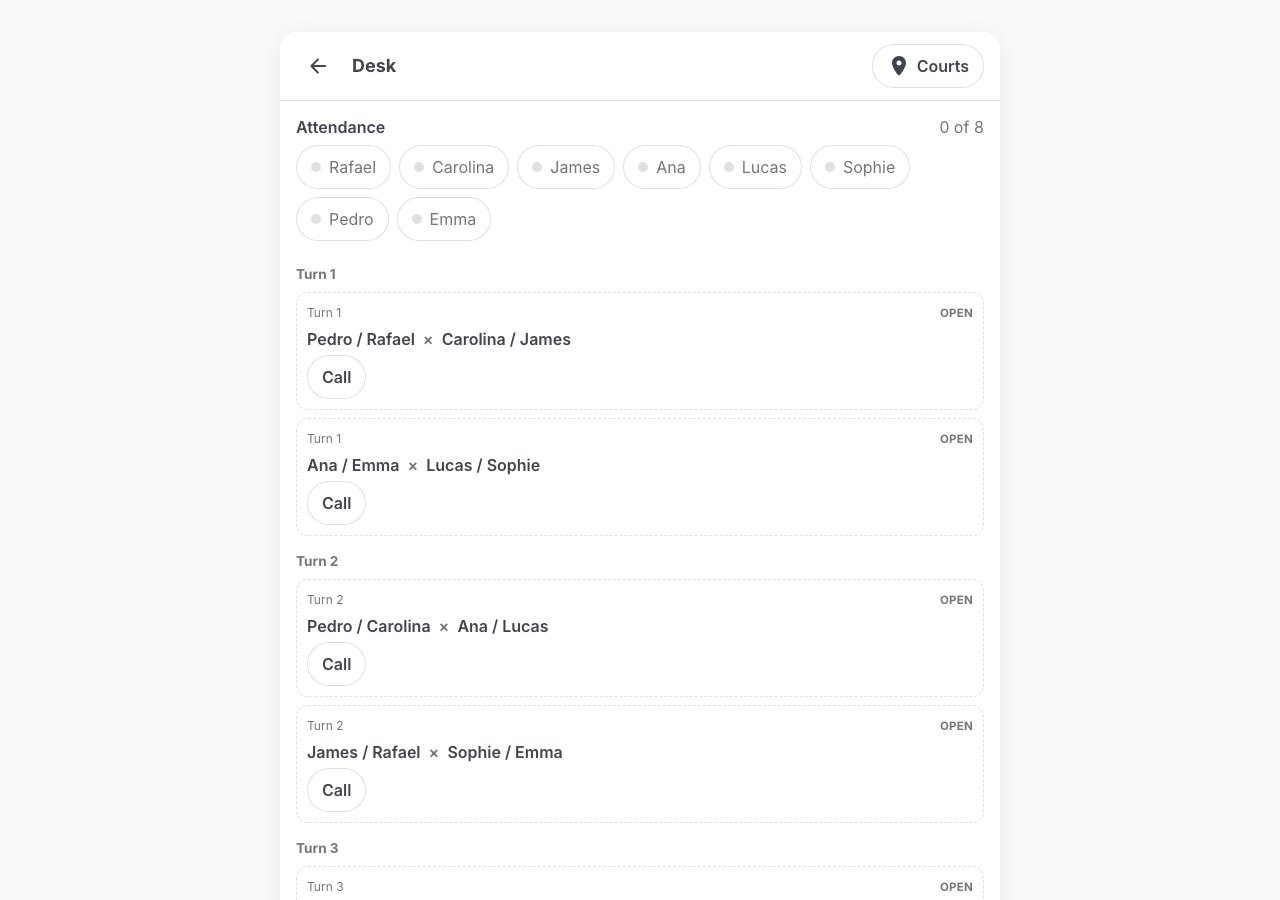Open the Courts location button
Viewport: 1280px width, 900px height.
[x=928, y=66]
